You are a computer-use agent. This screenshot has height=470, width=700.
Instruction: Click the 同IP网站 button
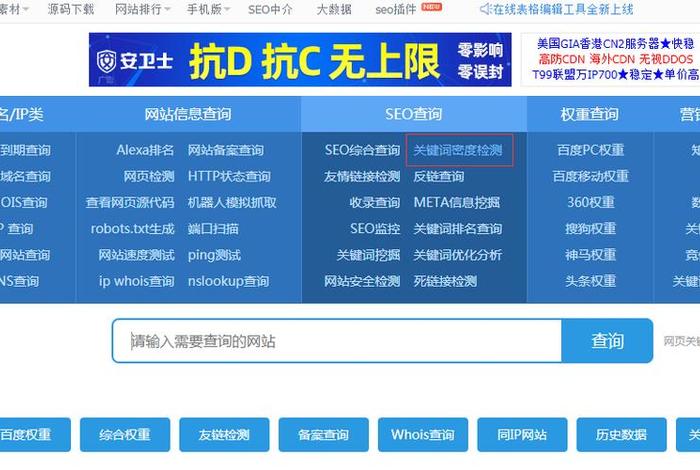coord(522,435)
